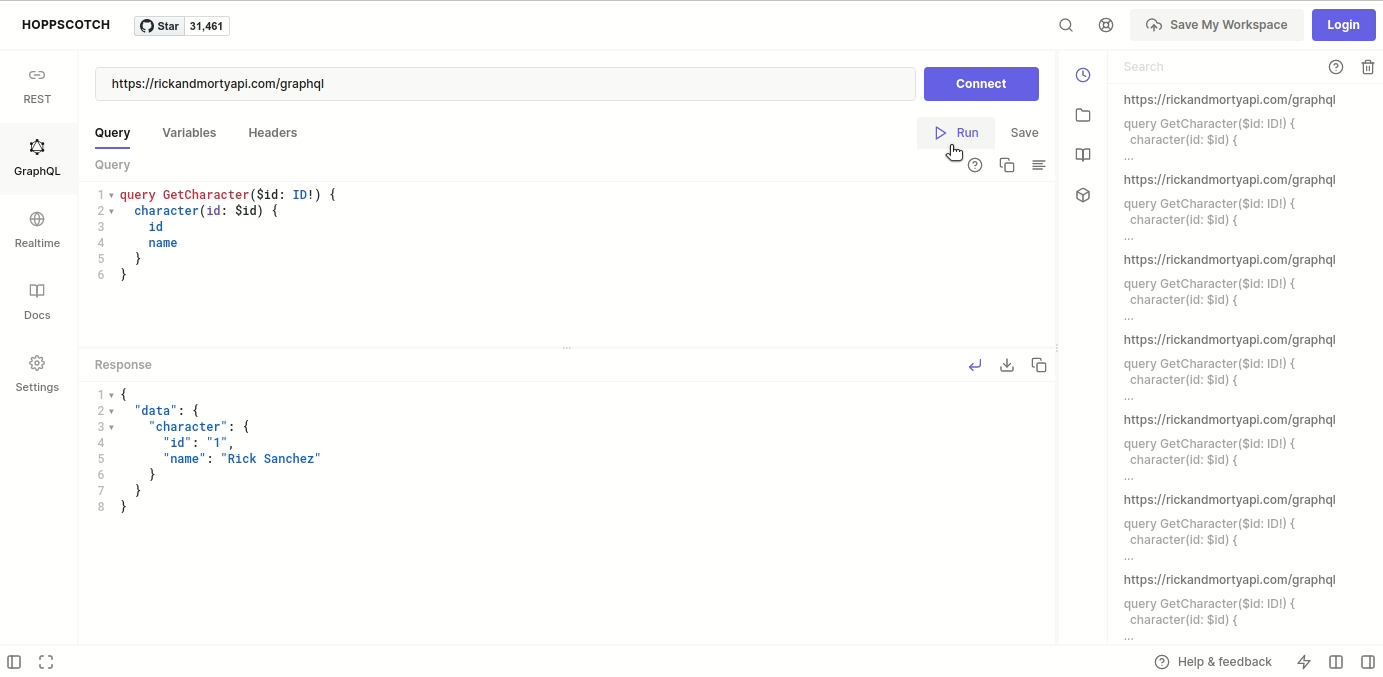Toggle the horizontal layout in the footer
This screenshot has width=1383, height=677.
click(1336, 662)
